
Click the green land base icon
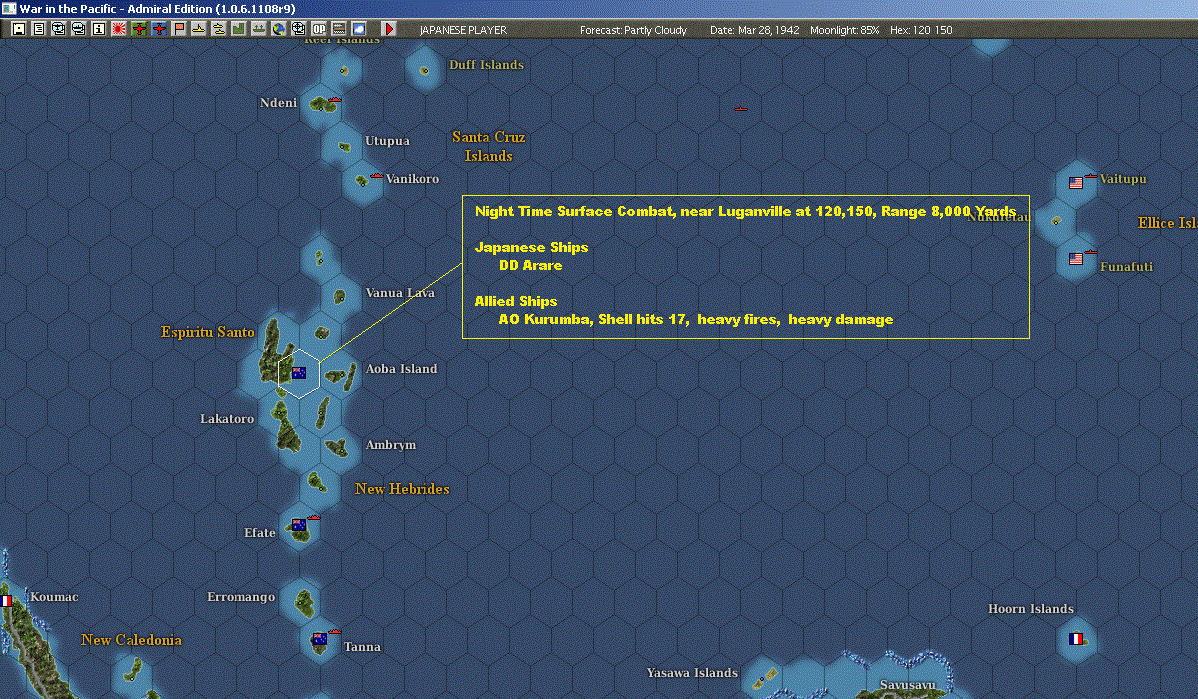point(238,29)
